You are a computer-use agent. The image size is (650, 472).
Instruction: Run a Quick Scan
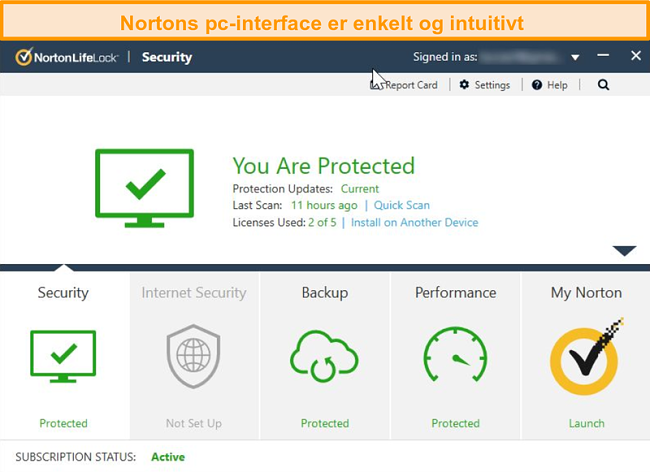[x=402, y=205]
